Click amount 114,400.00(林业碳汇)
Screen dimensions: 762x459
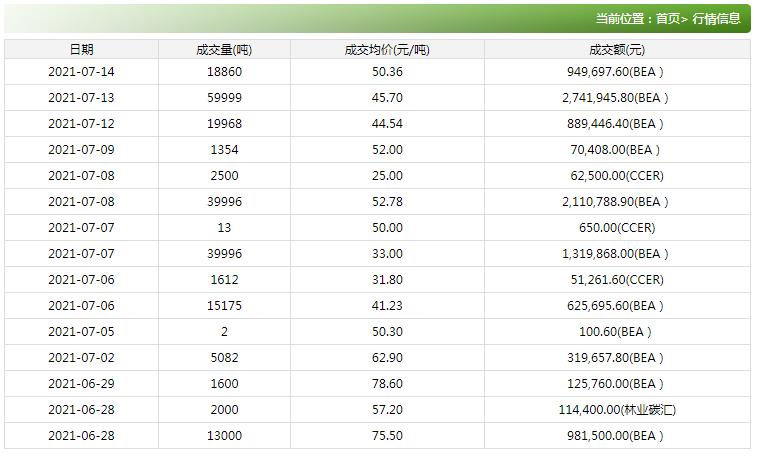pyautogui.click(x=617, y=409)
